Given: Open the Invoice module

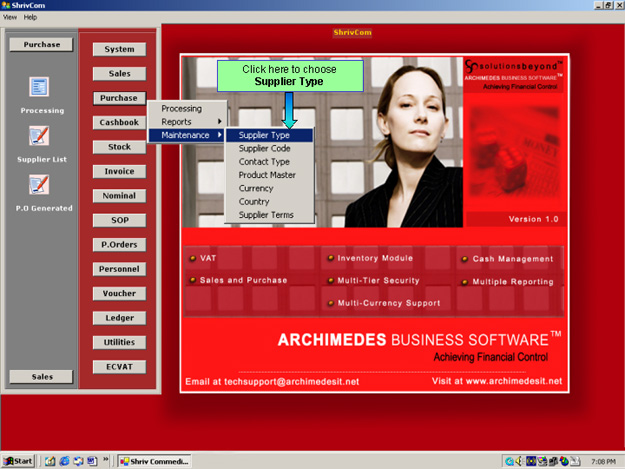Looking at the screenshot, I should pos(119,171).
